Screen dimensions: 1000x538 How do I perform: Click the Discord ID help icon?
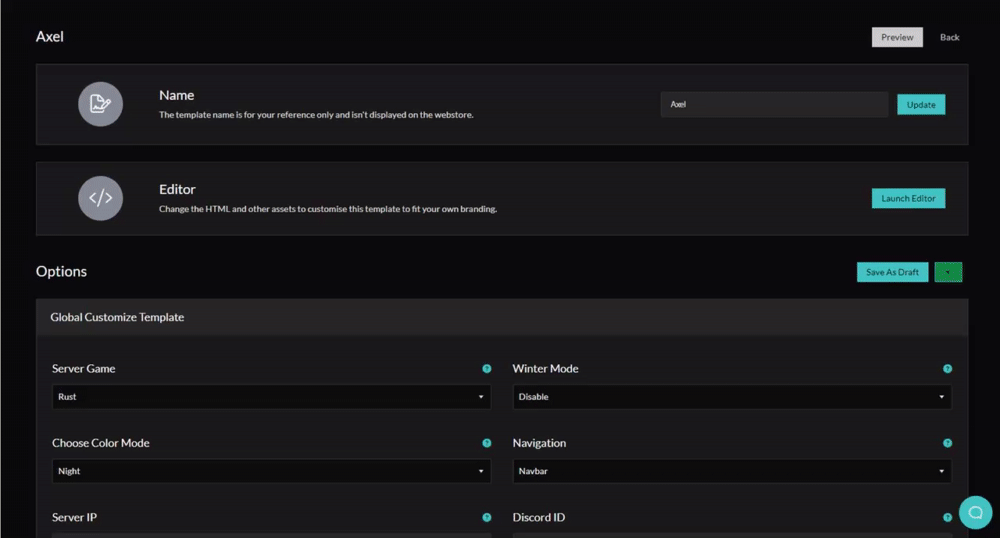[947, 518]
